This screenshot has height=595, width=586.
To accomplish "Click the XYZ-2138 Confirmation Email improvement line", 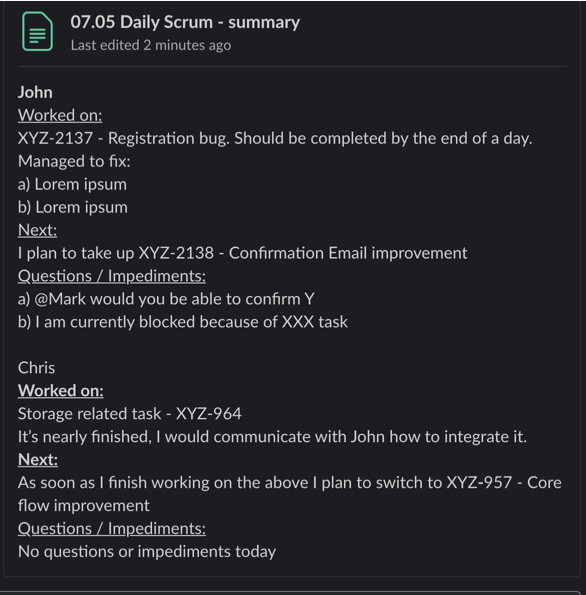I will pos(243,253).
